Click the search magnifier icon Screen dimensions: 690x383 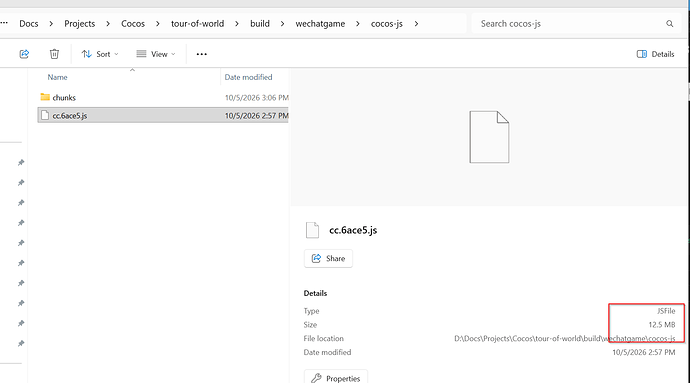click(x=669, y=24)
